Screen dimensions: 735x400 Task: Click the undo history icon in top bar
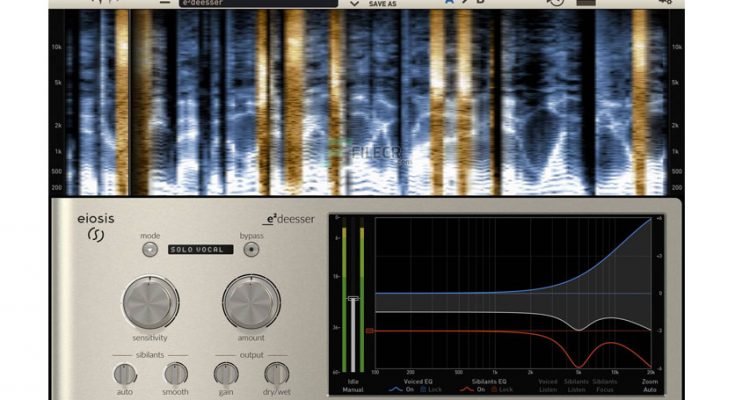555,3
